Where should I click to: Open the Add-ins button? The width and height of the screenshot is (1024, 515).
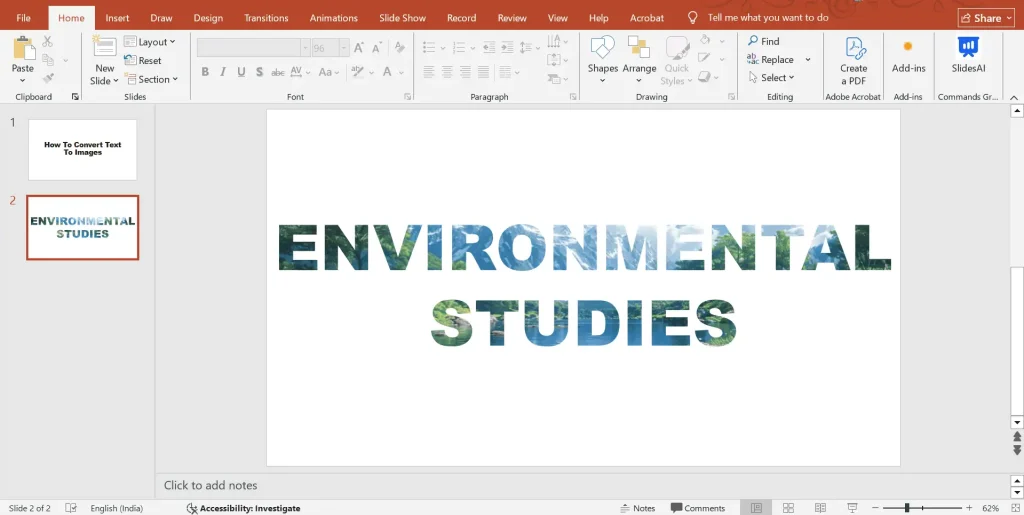click(x=908, y=55)
